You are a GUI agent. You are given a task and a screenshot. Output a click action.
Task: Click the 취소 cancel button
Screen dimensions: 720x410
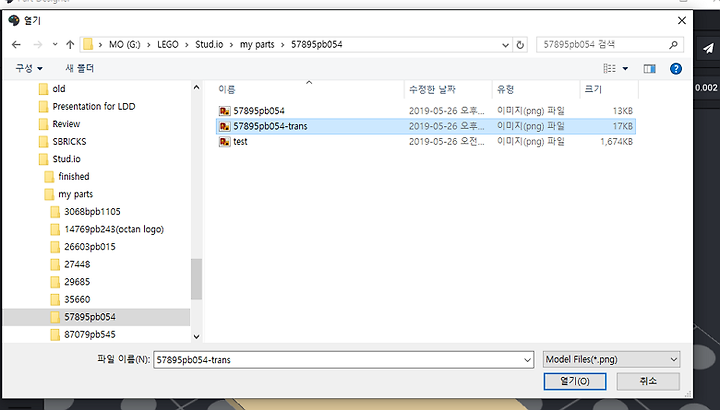(x=648, y=381)
